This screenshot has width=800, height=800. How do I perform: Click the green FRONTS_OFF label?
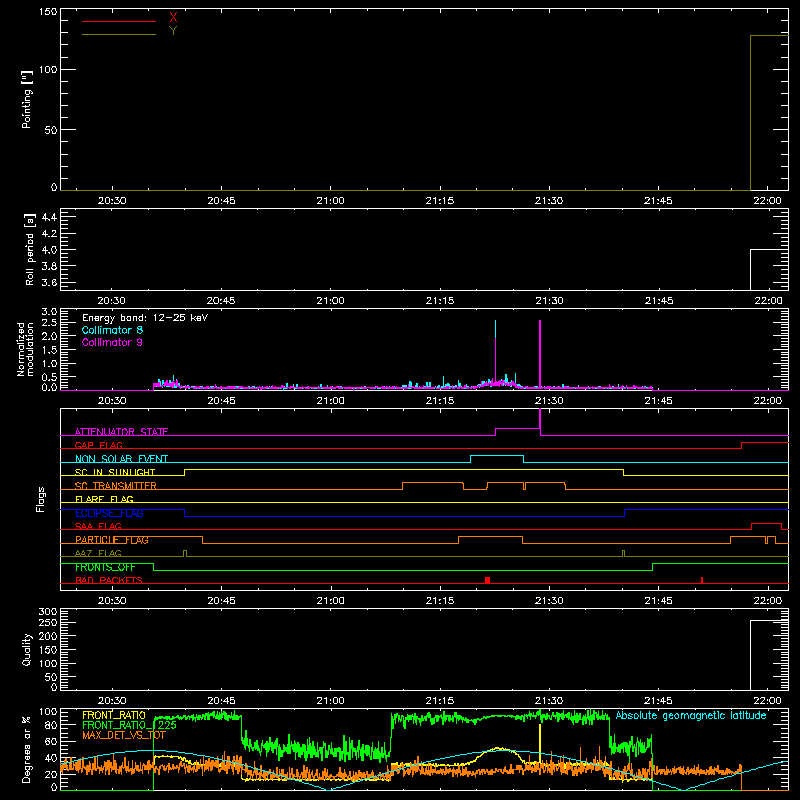pyautogui.click(x=105, y=567)
